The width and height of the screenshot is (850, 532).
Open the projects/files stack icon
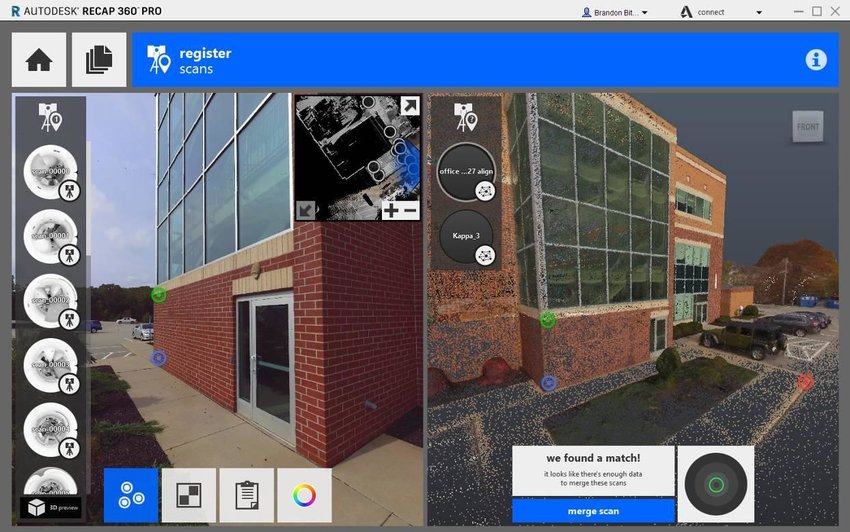tap(99, 60)
